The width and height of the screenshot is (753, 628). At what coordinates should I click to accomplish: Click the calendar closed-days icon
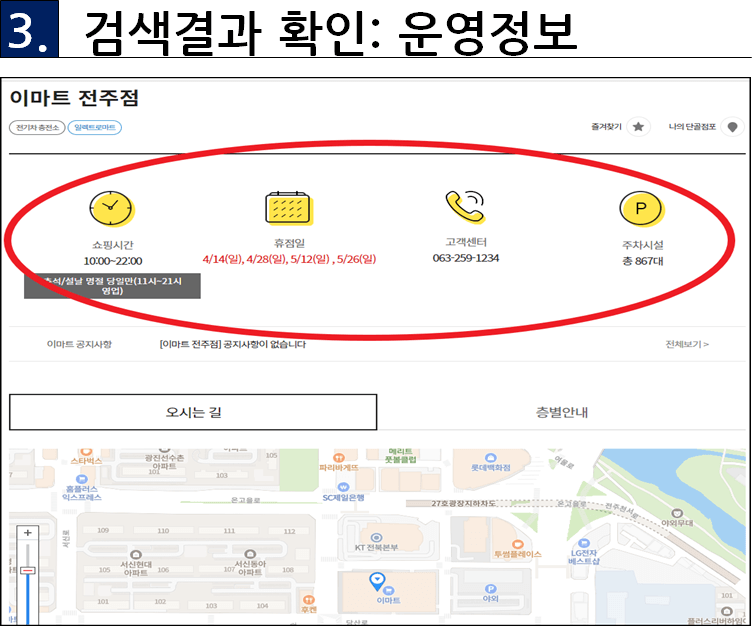click(288, 208)
